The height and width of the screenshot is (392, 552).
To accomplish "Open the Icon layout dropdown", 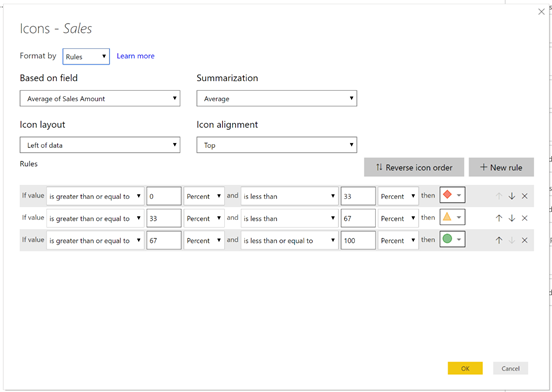I will click(100, 145).
